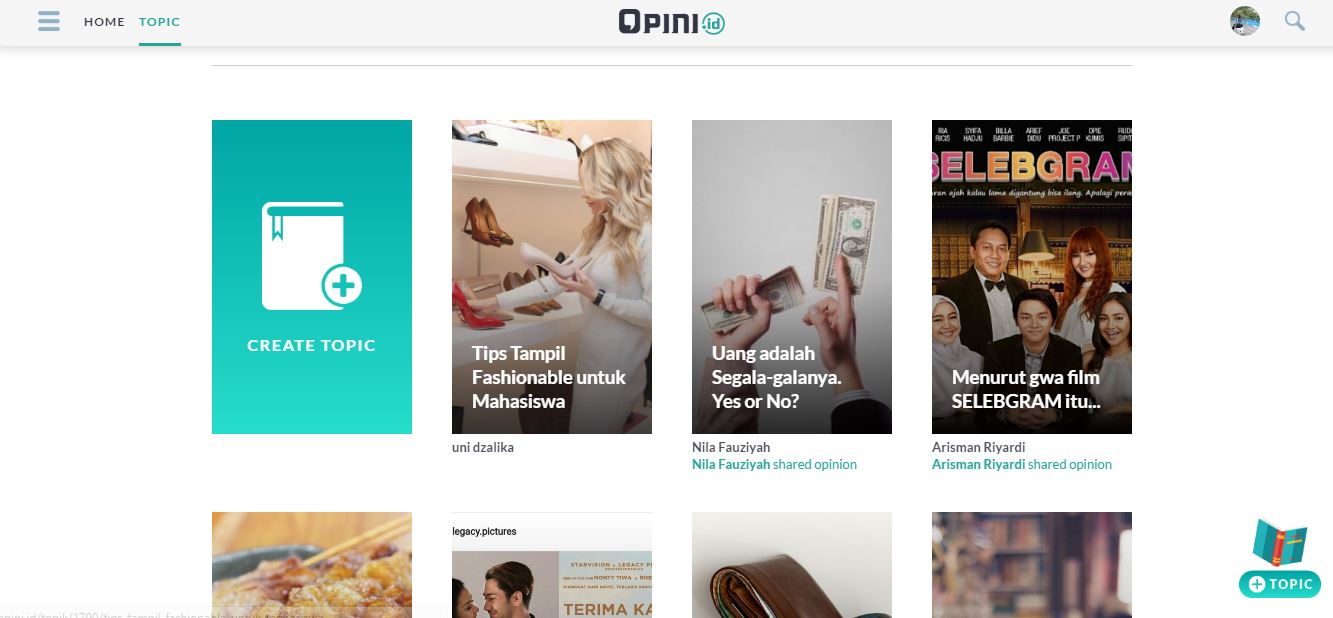The width and height of the screenshot is (1333, 618).
Task: Click the CREATE TOPIC card
Action: (312, 277)
